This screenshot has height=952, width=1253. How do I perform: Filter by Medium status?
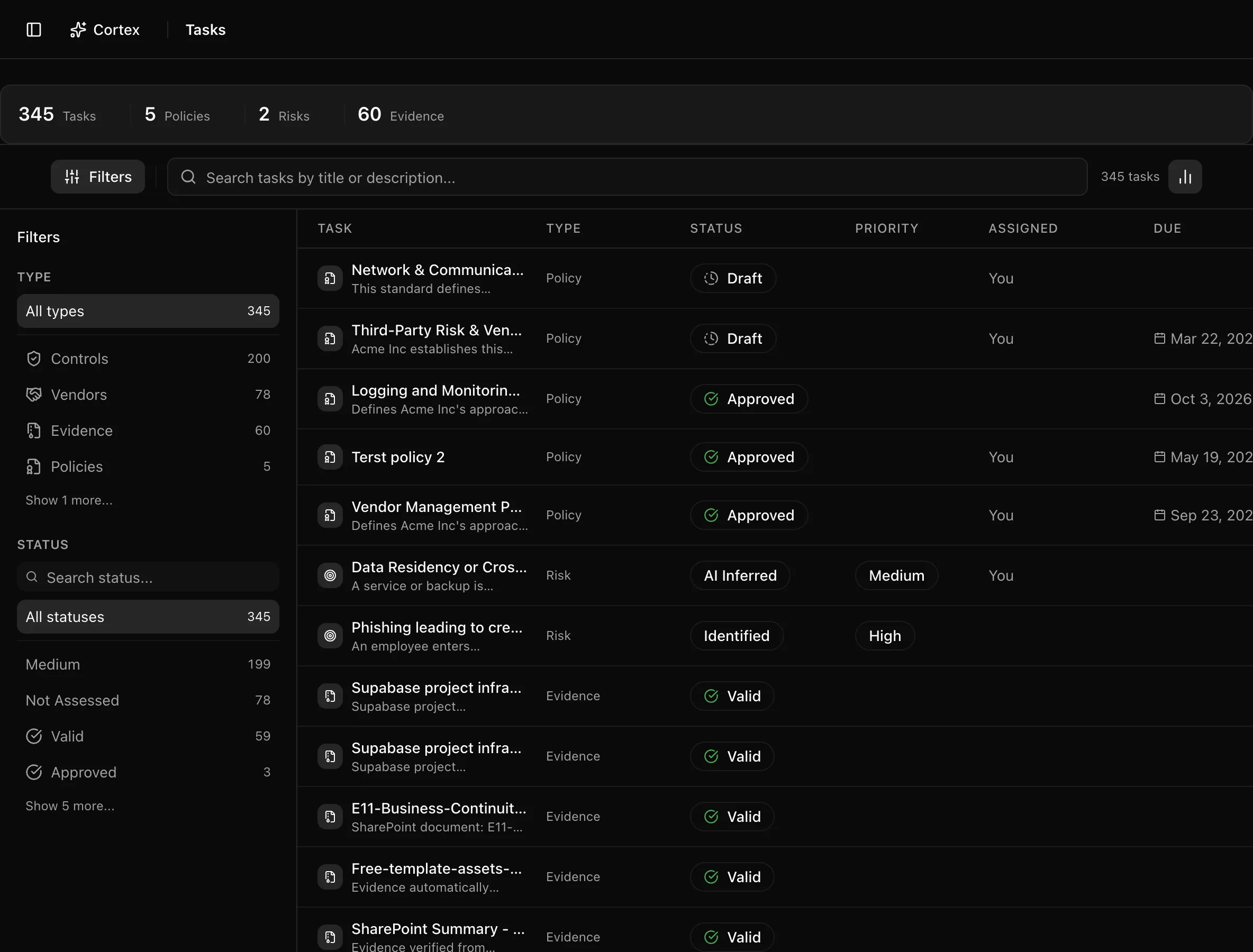[148, 664]
